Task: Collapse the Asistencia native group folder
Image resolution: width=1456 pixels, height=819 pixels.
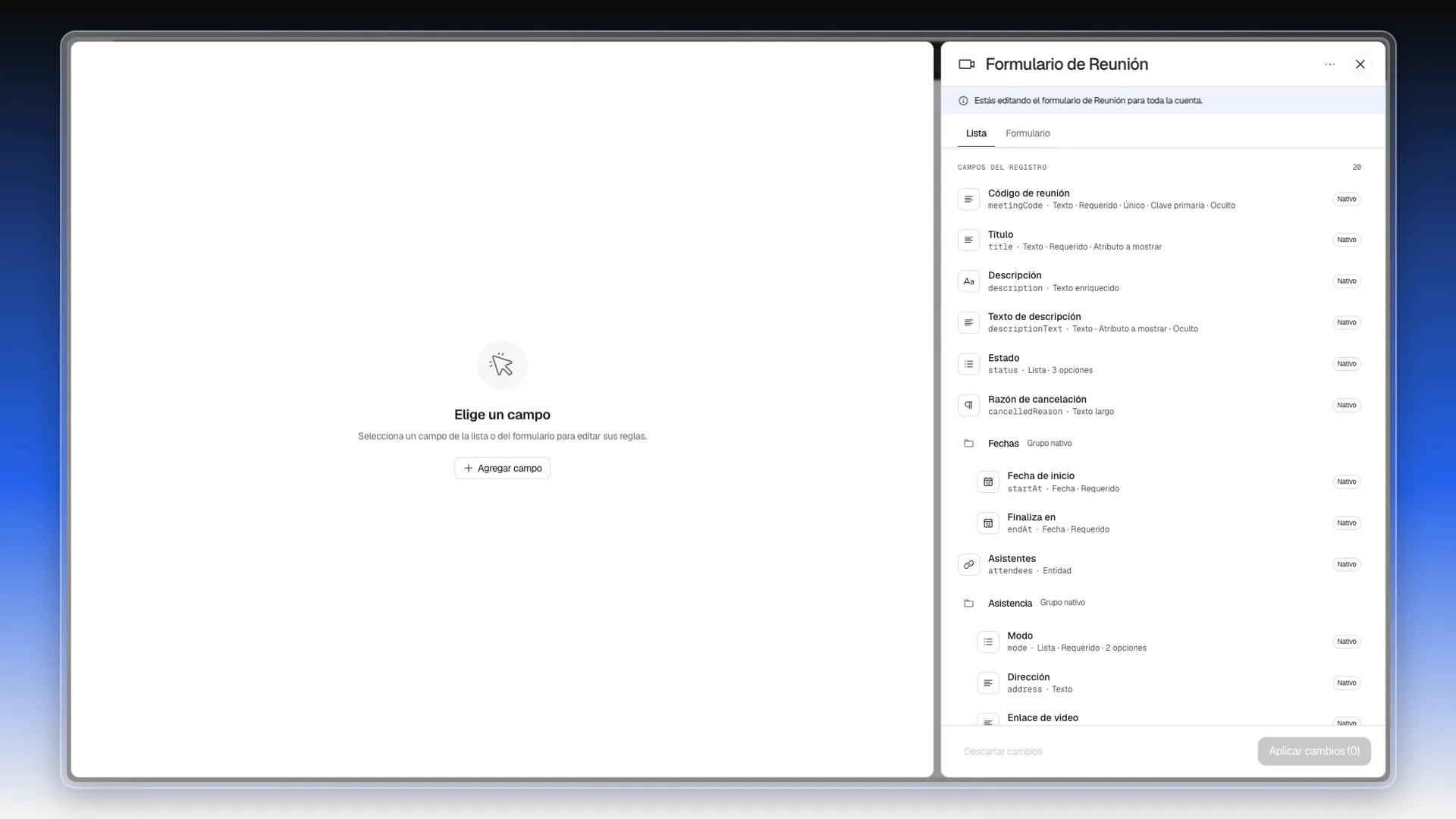Action: click(x=968, y=604)
